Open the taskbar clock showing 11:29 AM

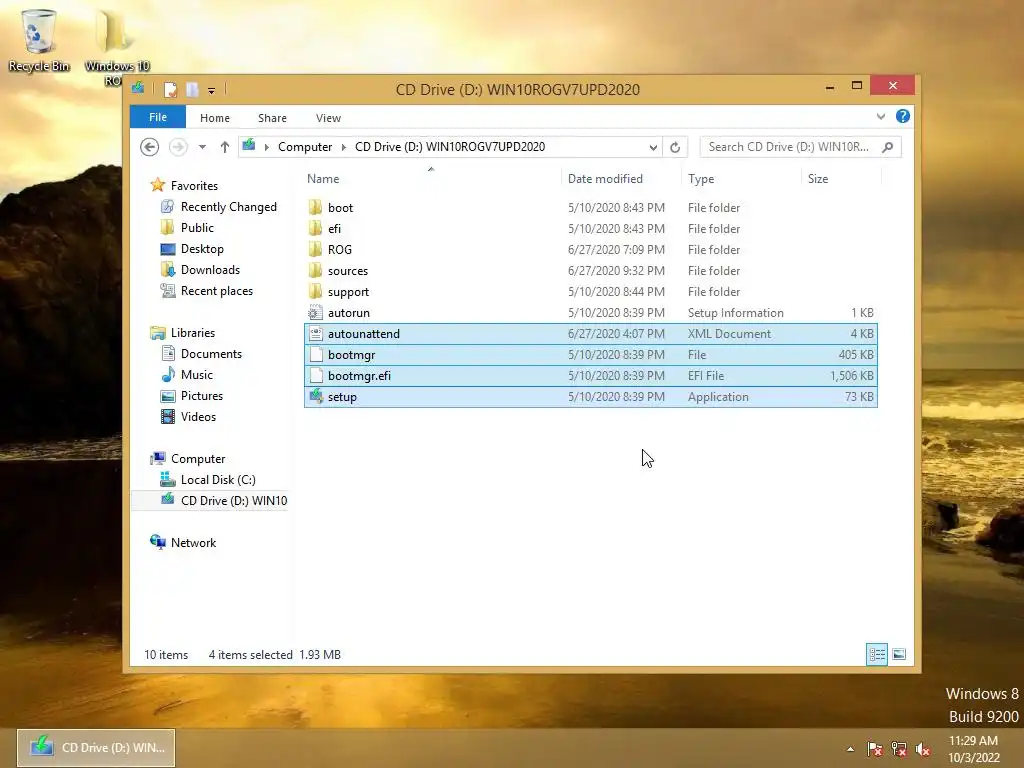(974, 749)
